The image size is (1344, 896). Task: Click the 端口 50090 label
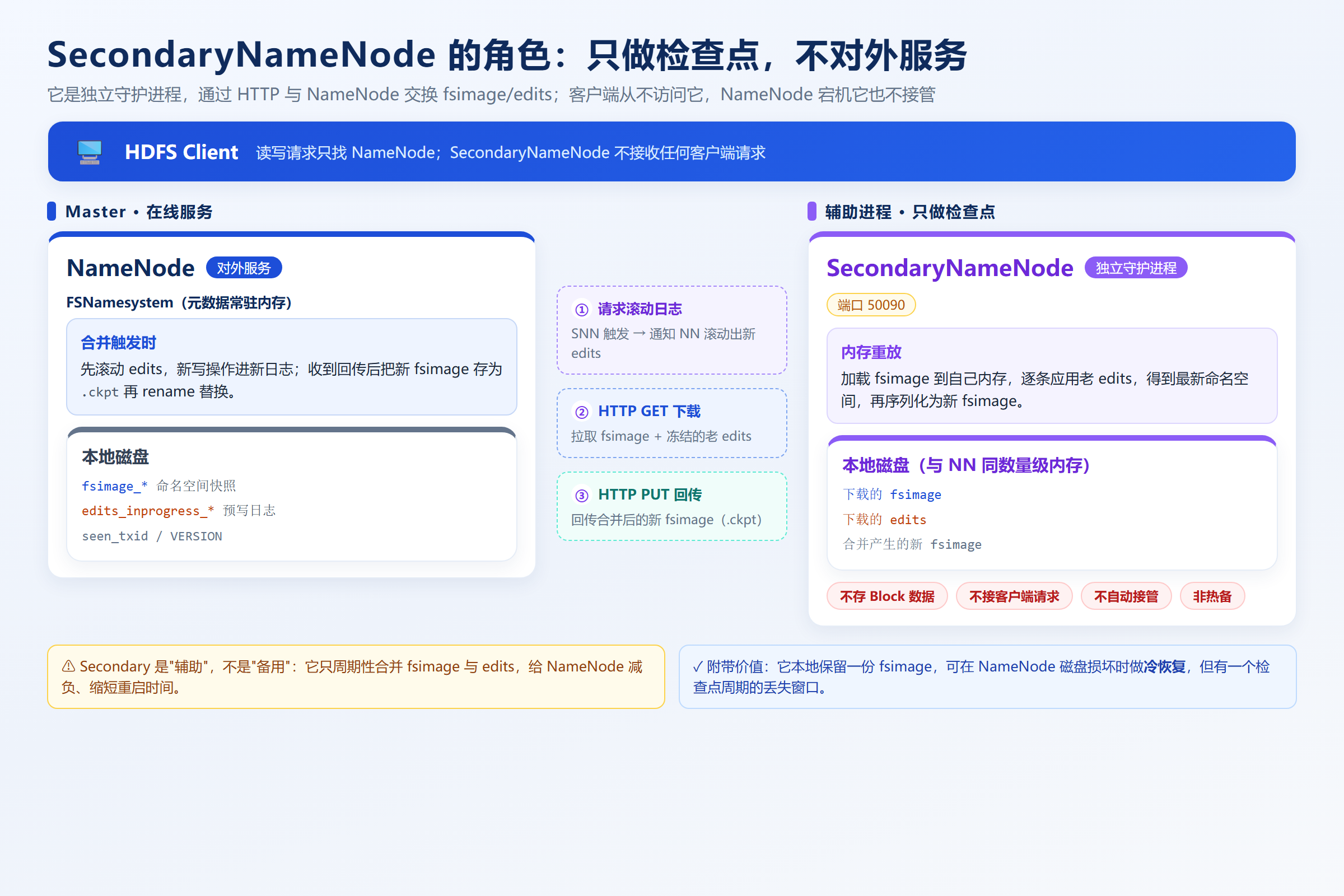(x=871, y=305)
